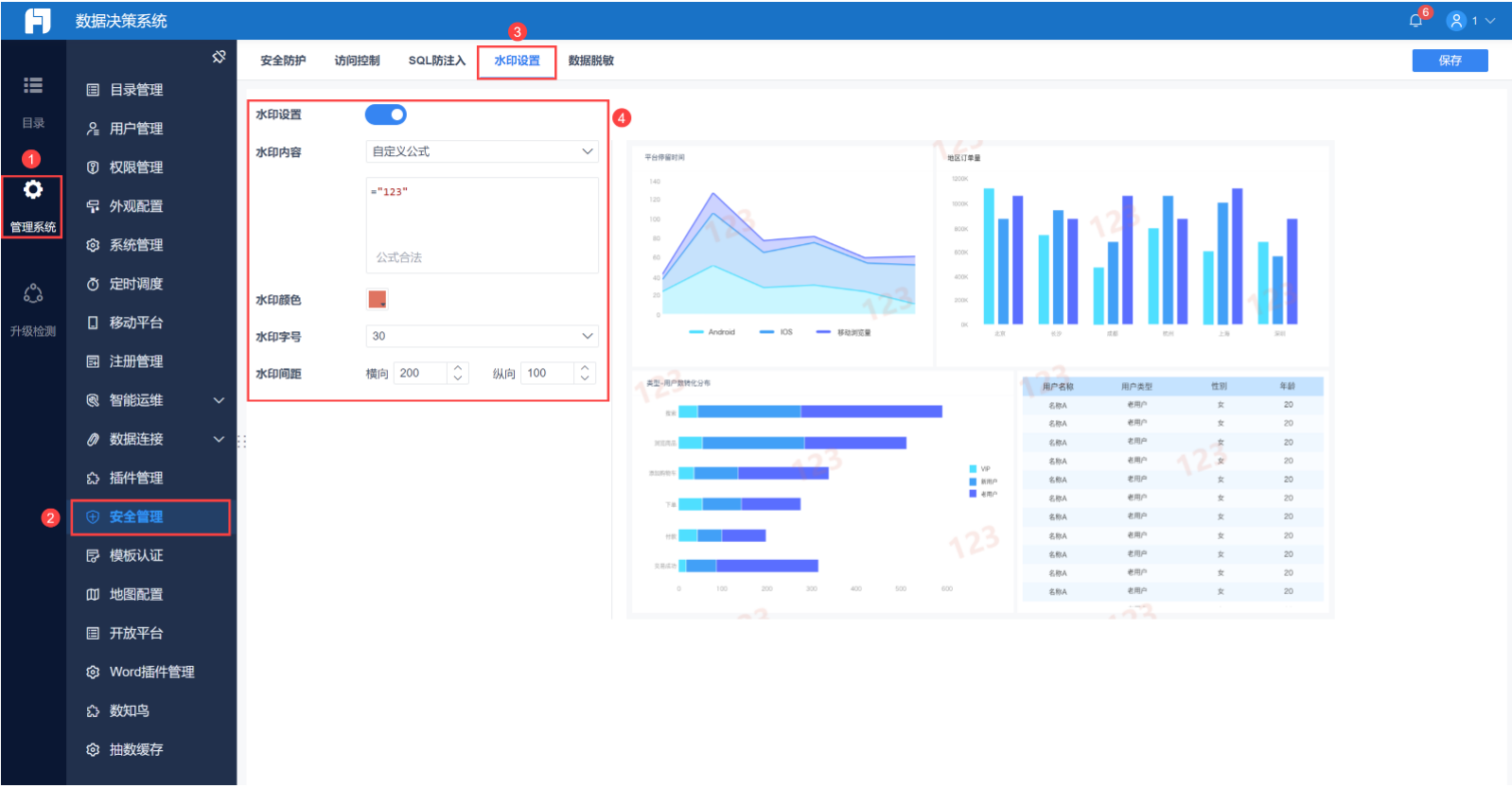Click the 保存 save button
1512x788 pixels.
1450,61
